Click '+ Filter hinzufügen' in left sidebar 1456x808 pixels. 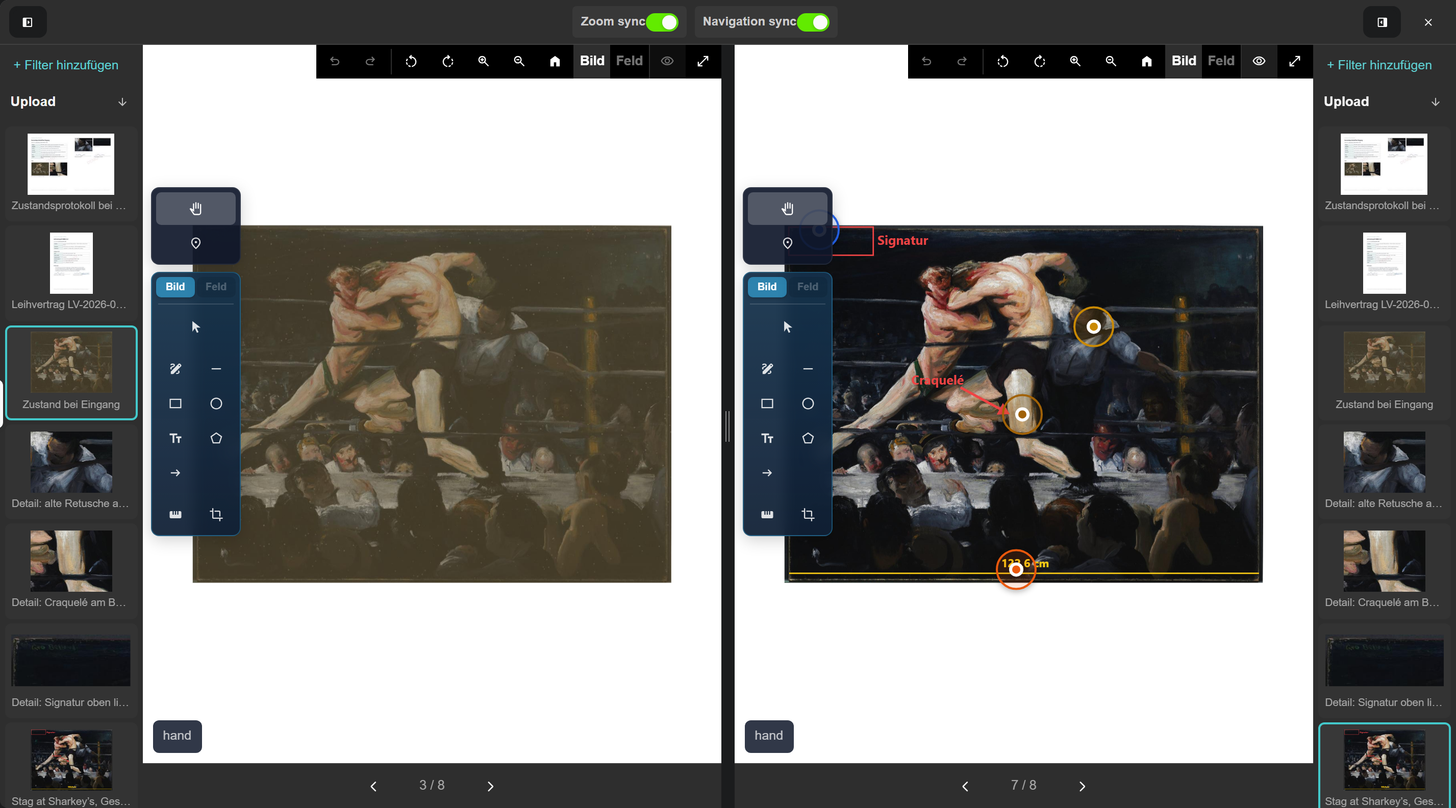point(66,65)
